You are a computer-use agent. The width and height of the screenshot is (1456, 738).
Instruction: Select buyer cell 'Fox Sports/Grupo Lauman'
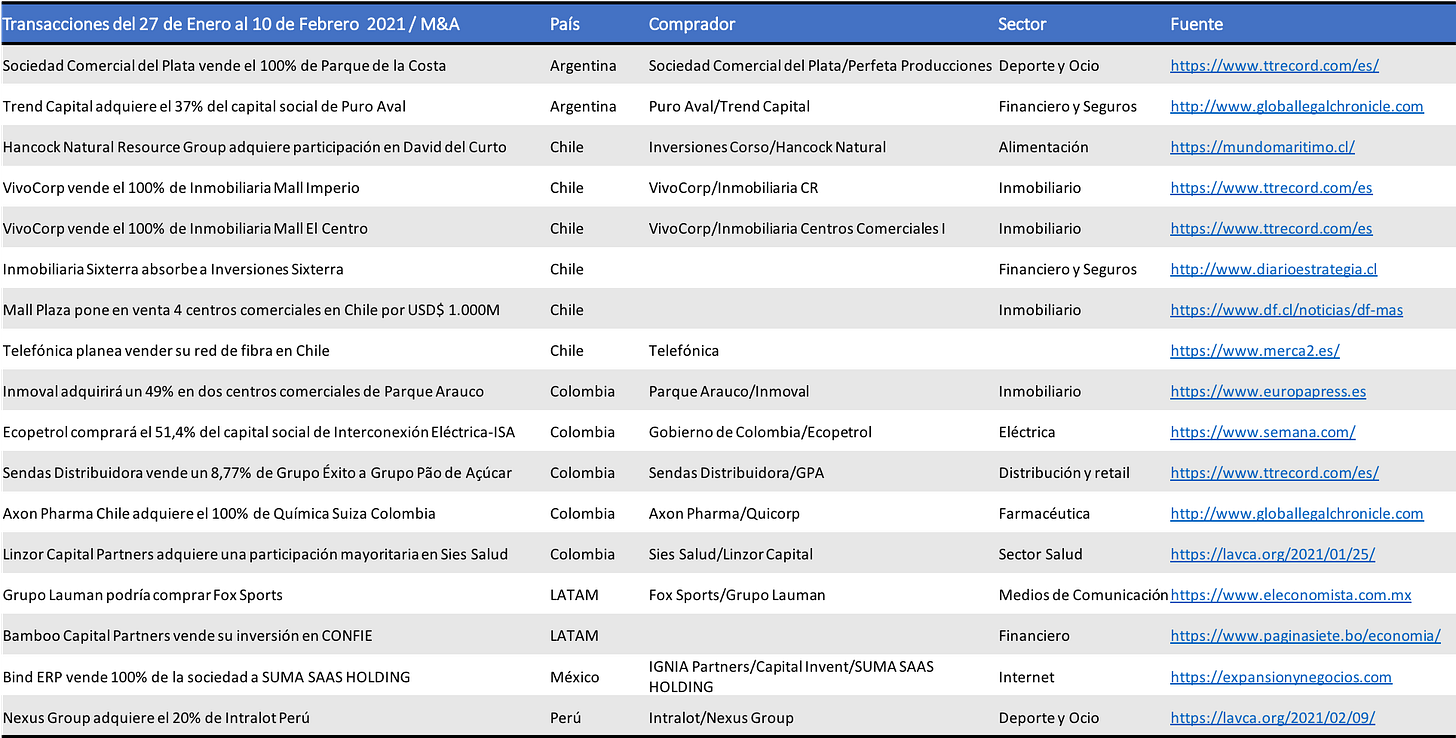tap(738, 595)
